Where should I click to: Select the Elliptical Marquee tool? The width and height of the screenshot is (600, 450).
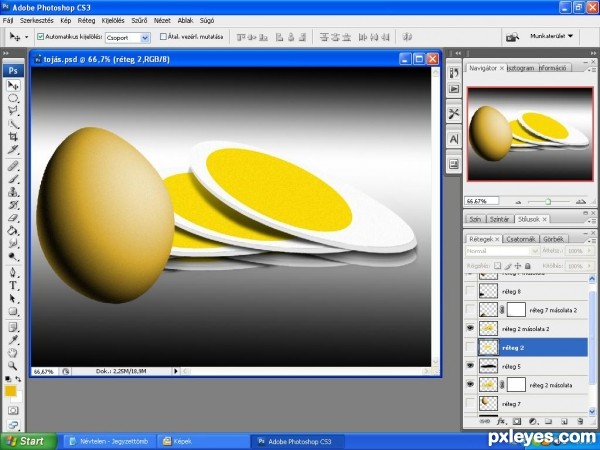[x=13, y=98]
